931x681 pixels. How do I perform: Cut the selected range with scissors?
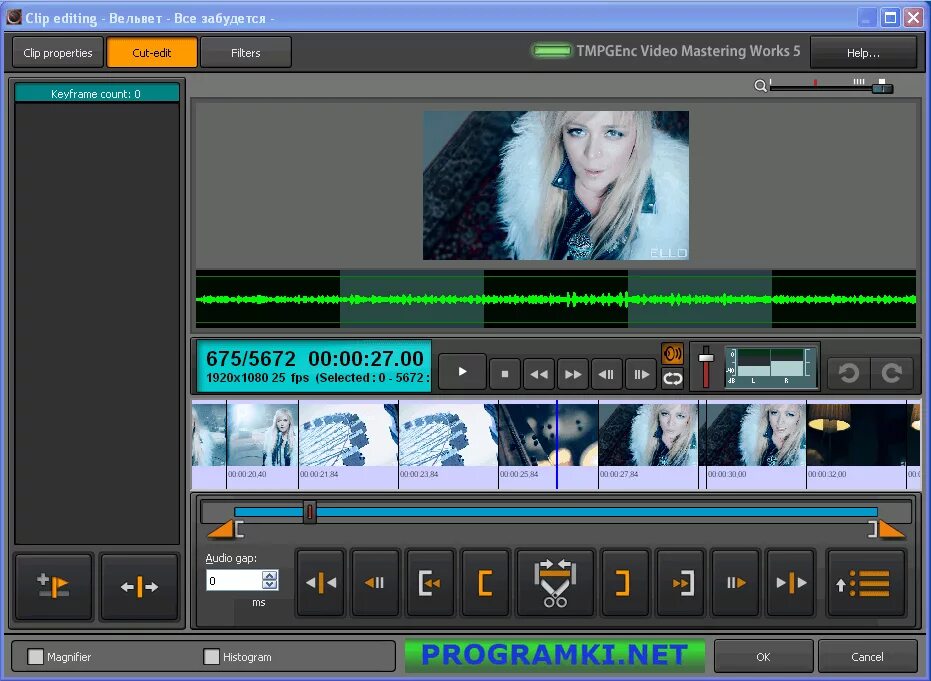(555, 583)
